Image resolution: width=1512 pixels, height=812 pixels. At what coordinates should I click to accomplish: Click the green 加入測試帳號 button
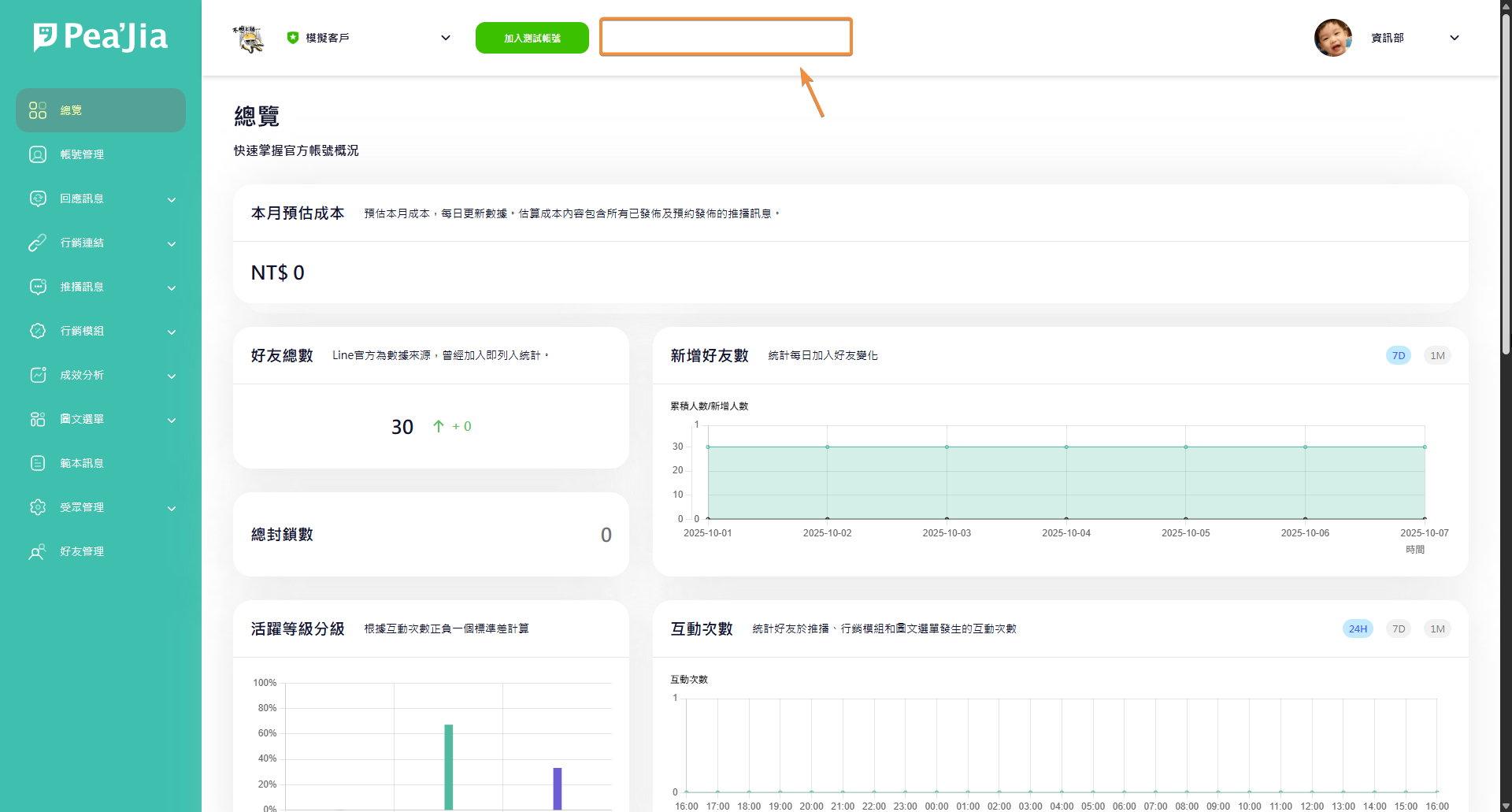point(532,38)
